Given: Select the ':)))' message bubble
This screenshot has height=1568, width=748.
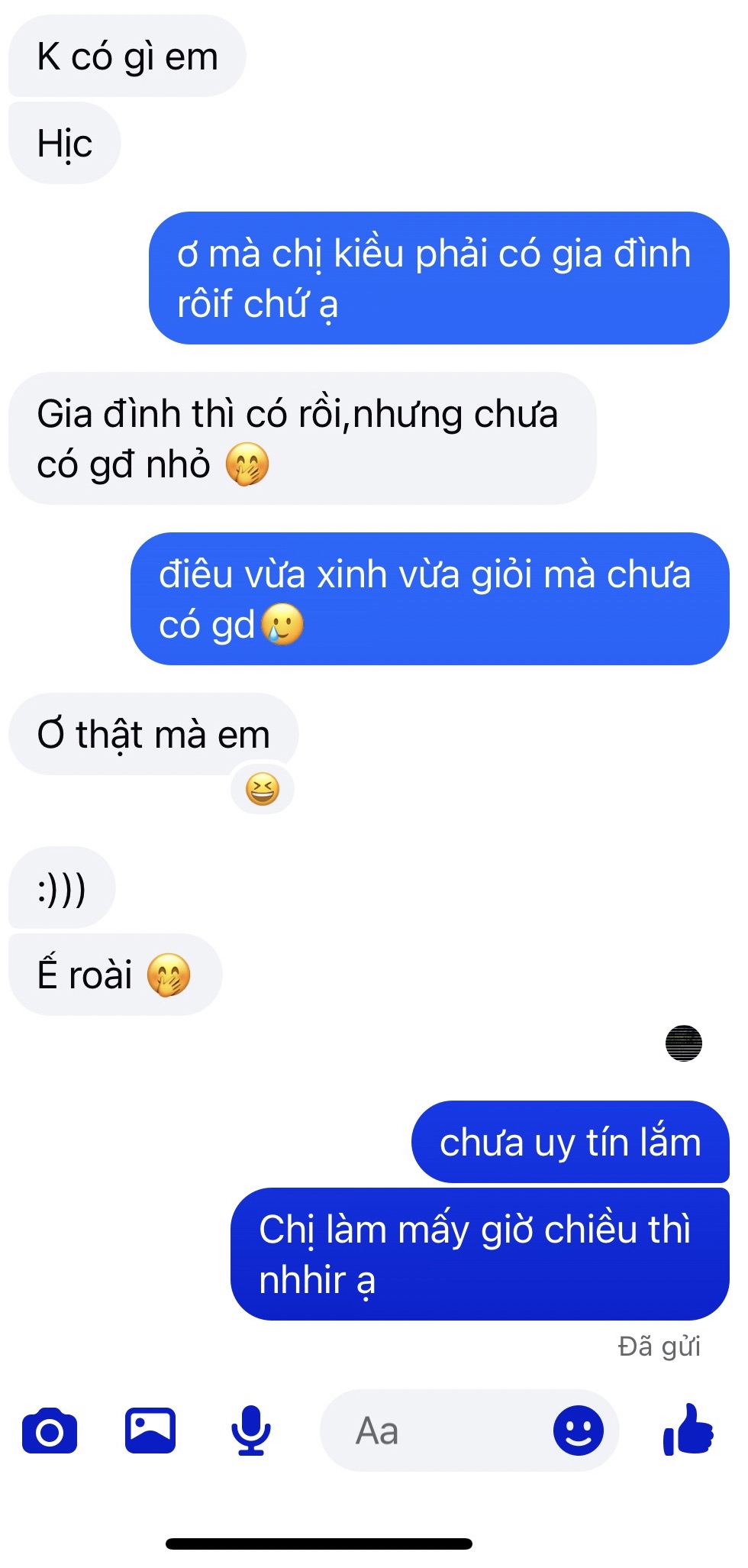Looking at the screenshot, I should 62,888.
